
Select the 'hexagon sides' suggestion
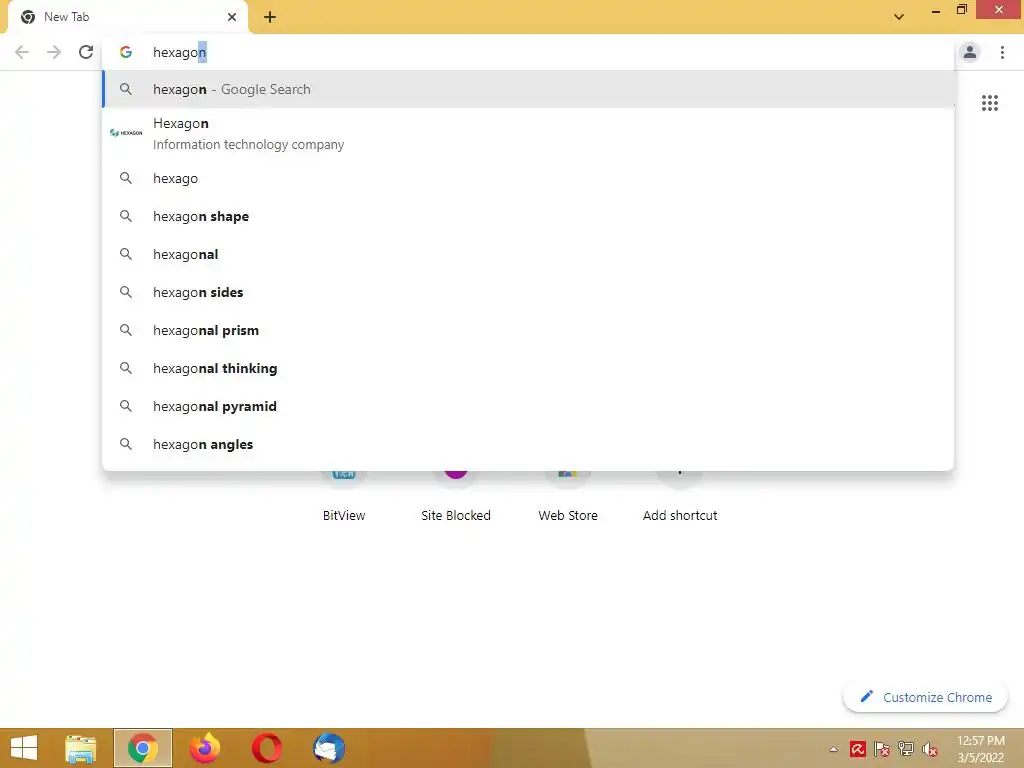coord(528,292)
